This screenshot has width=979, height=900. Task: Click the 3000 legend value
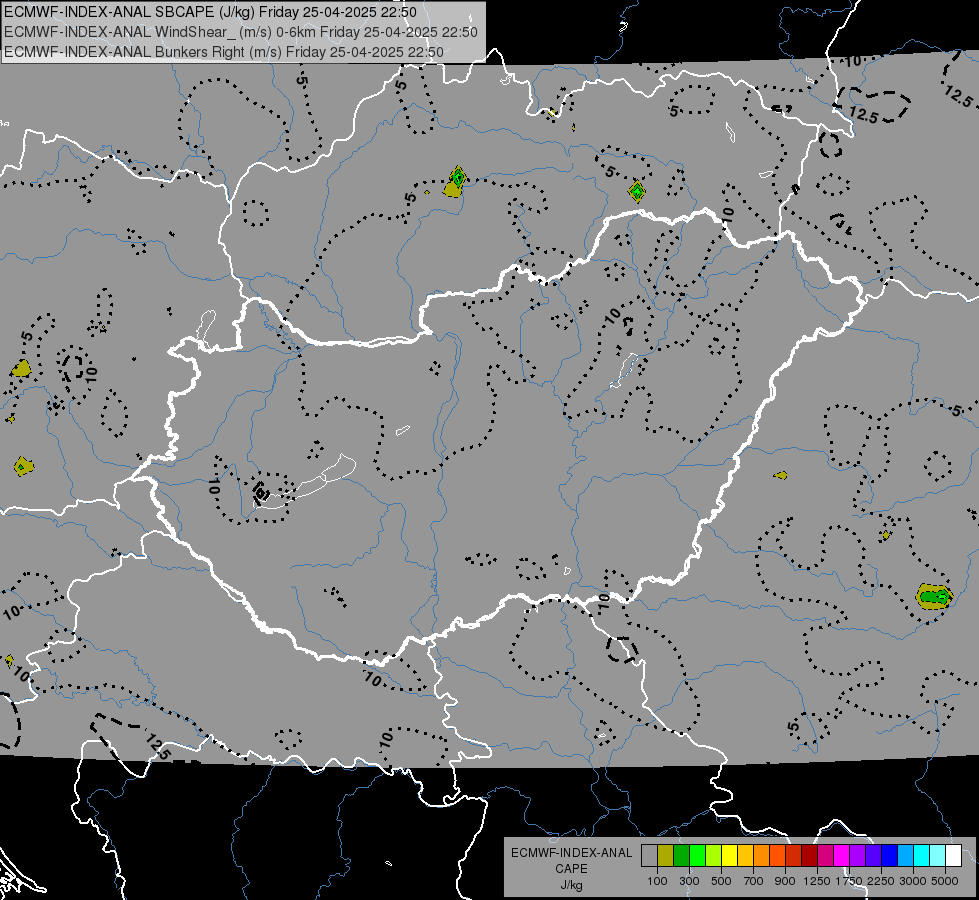click(913, 881)
